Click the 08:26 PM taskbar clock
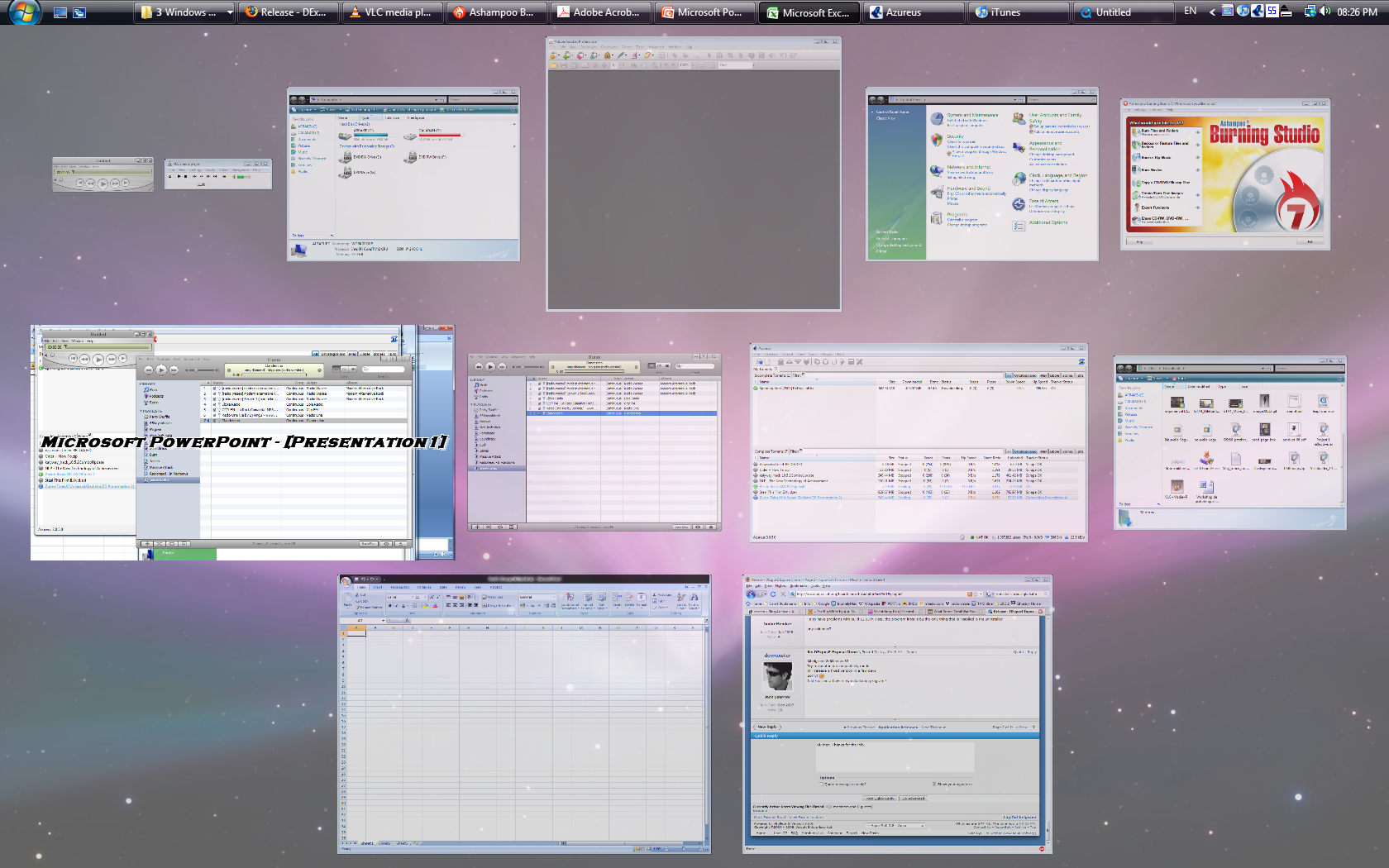The image size is (1389, 868). pos(1357,12)
